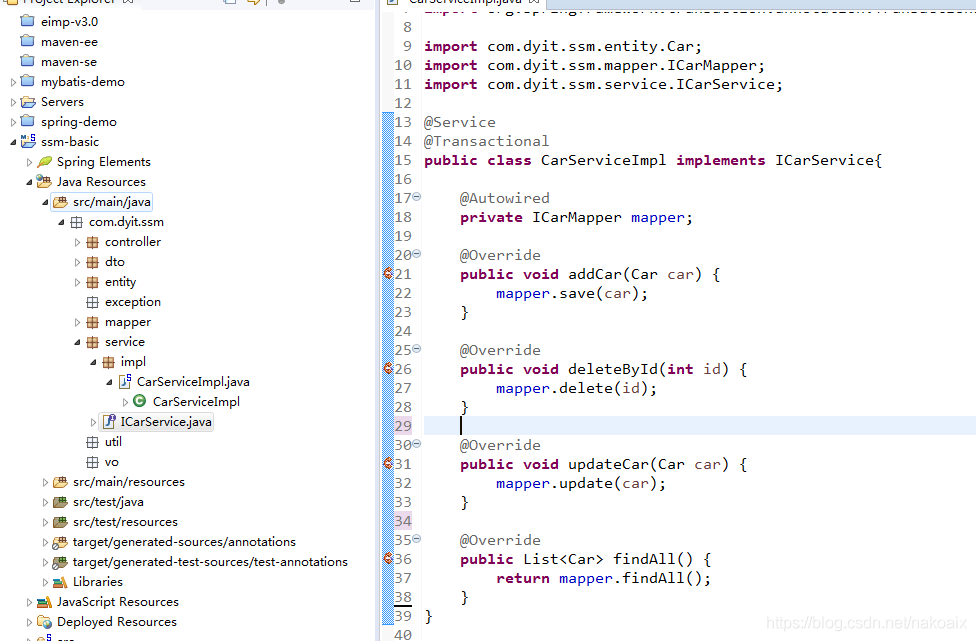Fold the deleteById method at line 25

[417, 349]
